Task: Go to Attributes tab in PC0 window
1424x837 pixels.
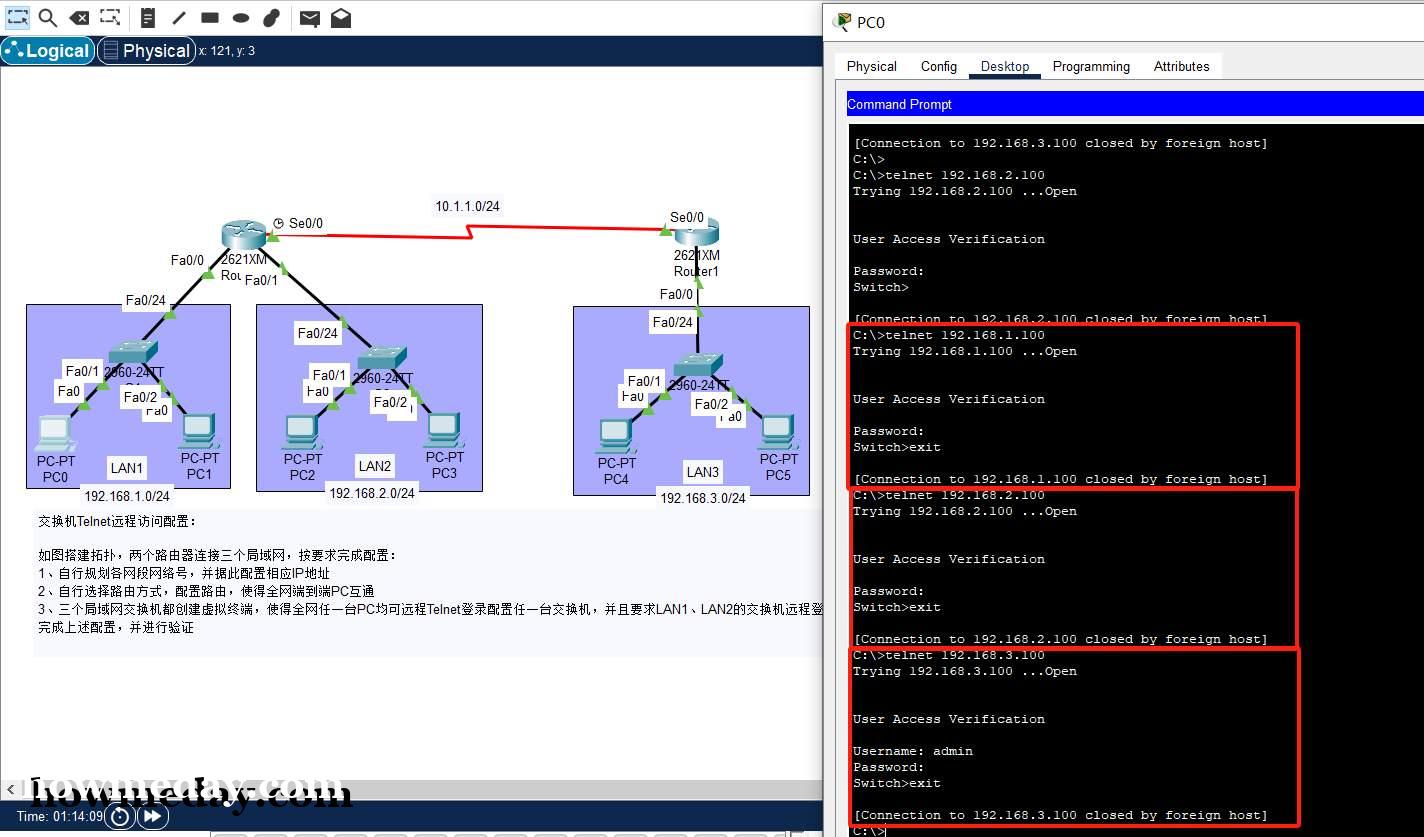Action: pos(1181,66)
